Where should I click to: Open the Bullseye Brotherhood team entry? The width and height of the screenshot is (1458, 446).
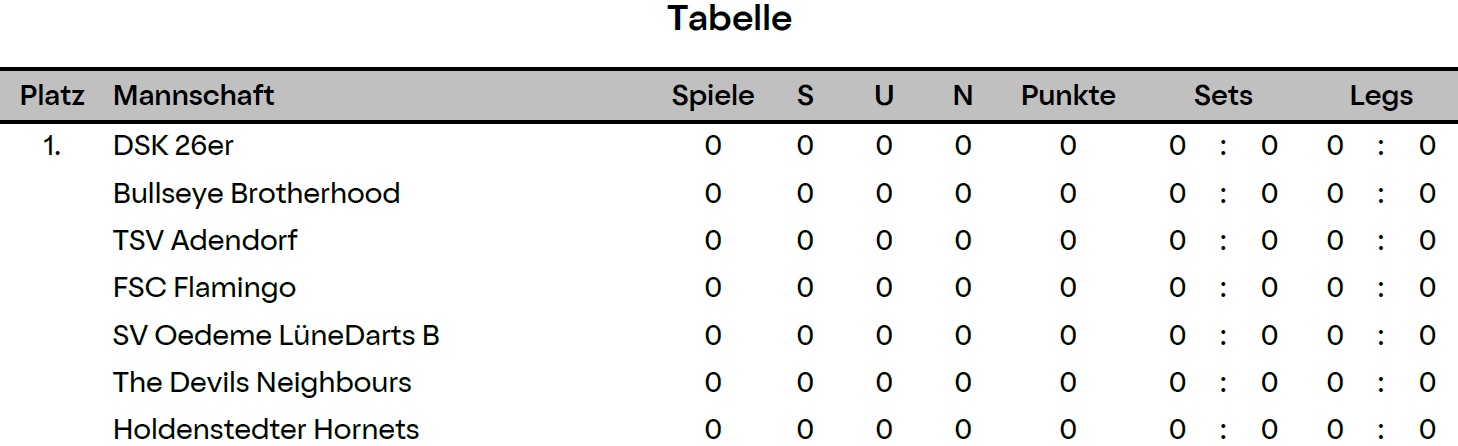[x=256, y=193]
